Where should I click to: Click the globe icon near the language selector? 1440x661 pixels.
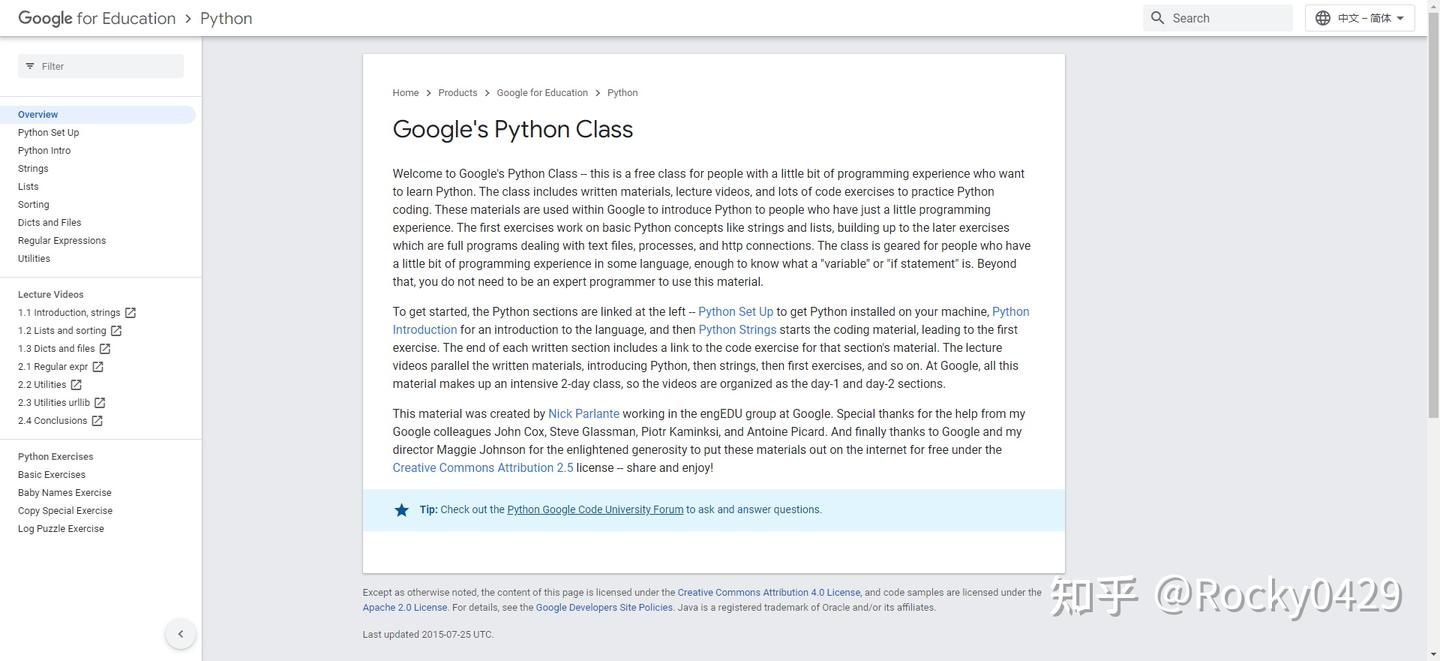coord(1322,17)
